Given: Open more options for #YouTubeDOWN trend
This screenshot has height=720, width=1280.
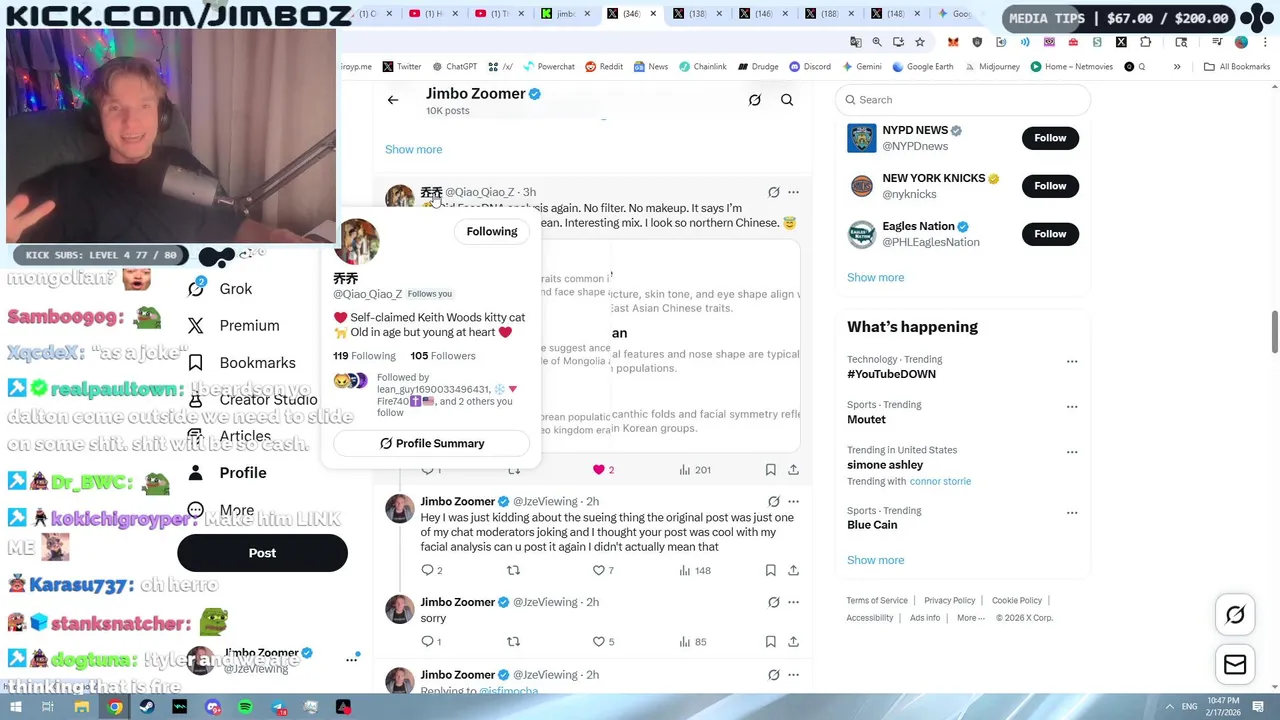Looking at the screenshot, I should point(1072,361).
